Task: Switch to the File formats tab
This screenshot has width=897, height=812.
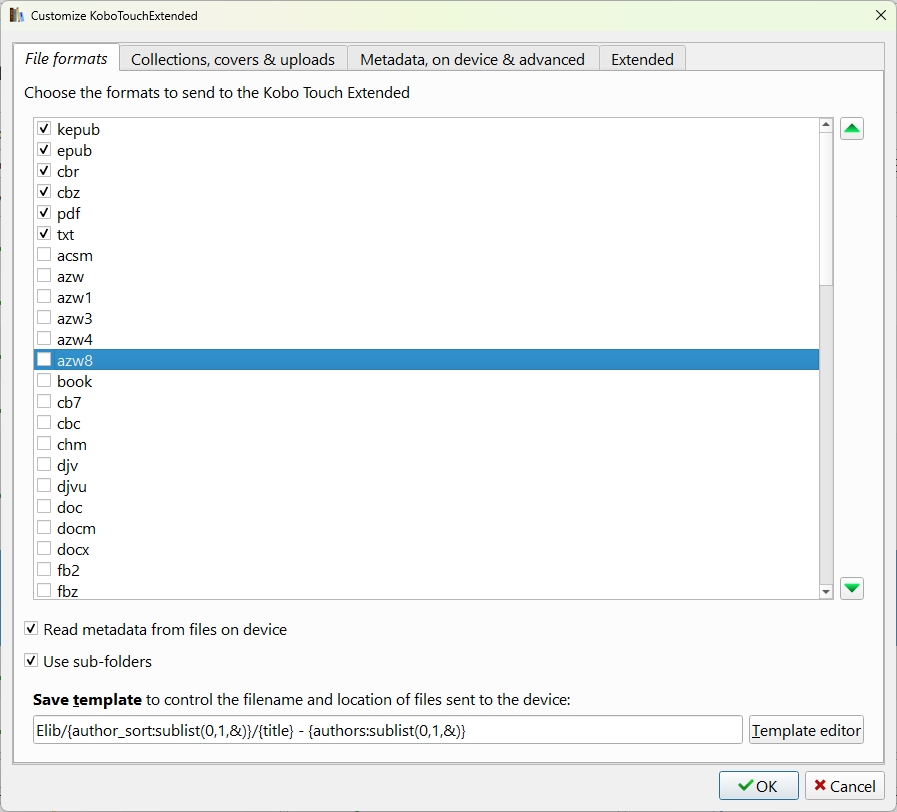Action: tap(66, 58)
